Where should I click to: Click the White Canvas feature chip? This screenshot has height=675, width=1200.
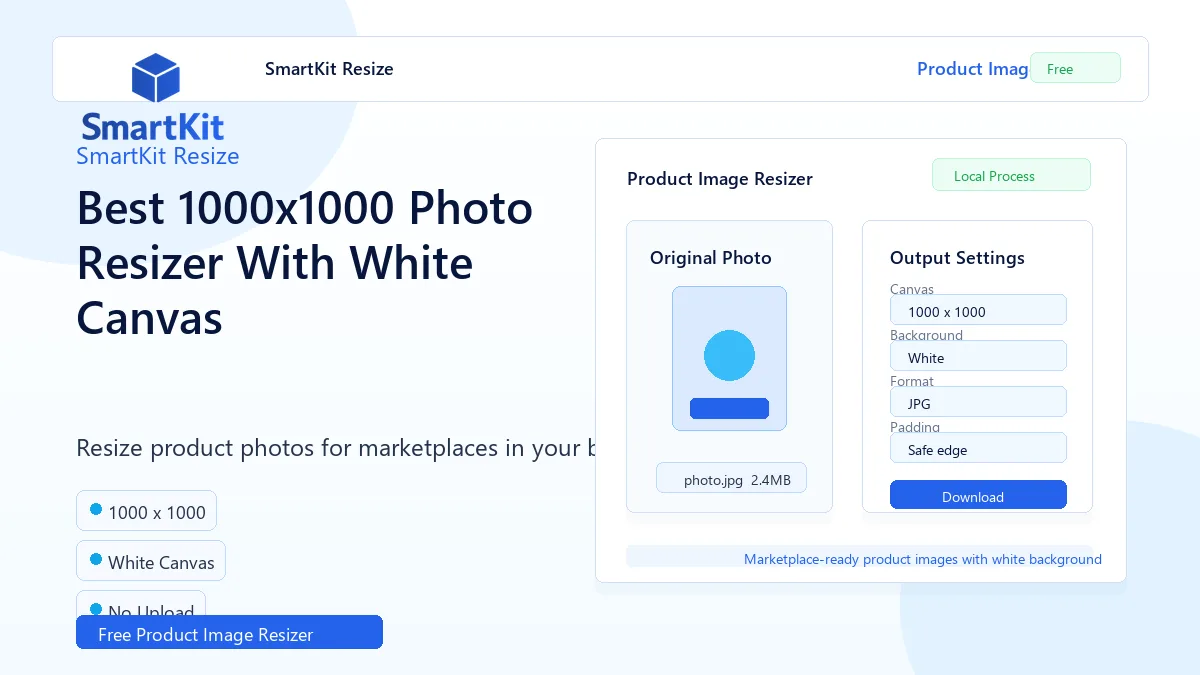tap(151, 561)
